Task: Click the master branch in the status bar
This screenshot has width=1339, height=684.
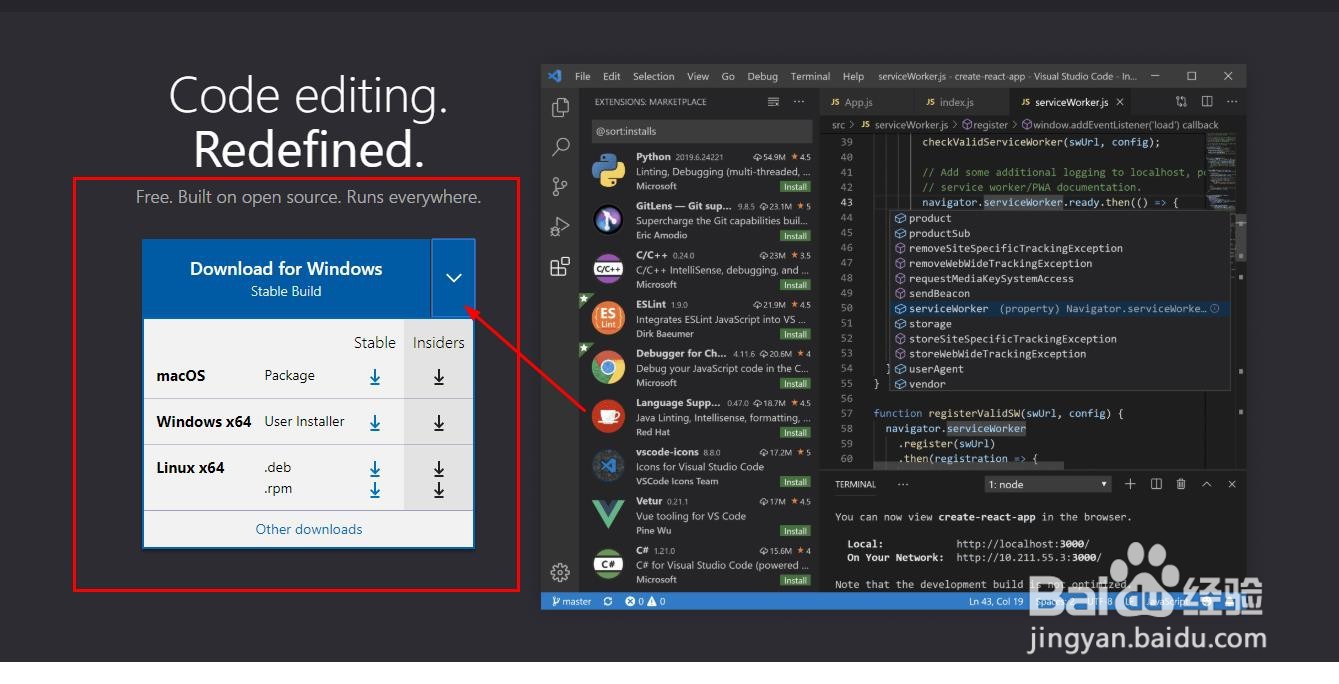Action: (x=571, y=601)
